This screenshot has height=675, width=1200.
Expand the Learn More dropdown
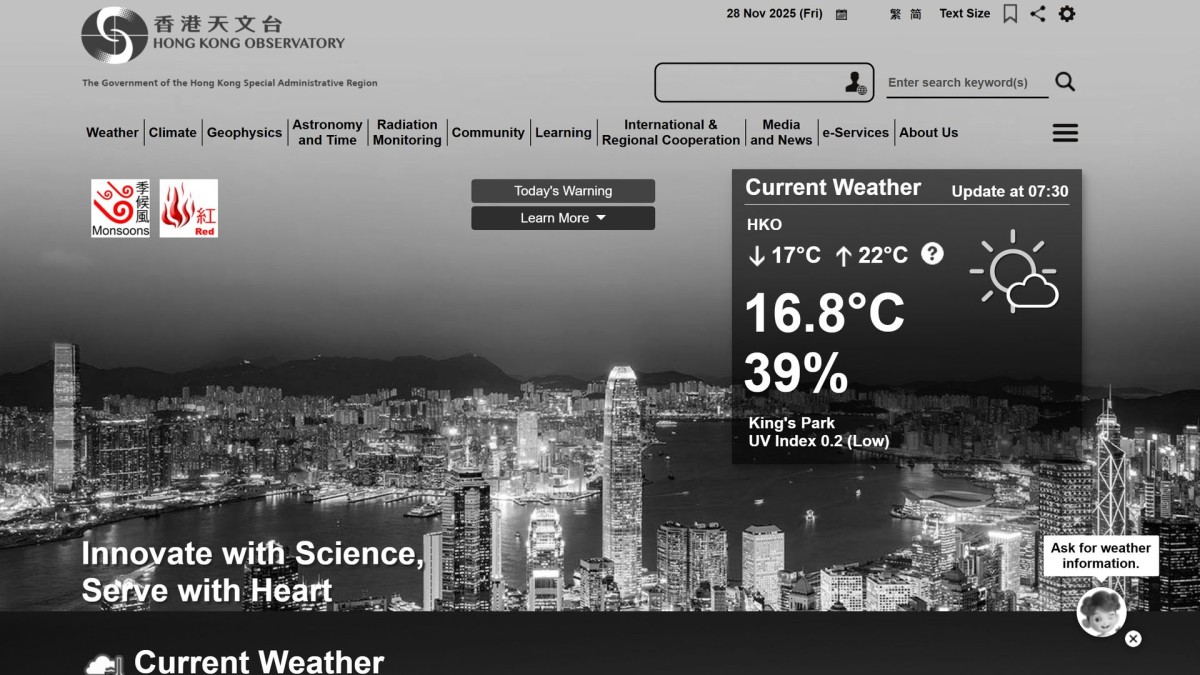pos(563,218)
